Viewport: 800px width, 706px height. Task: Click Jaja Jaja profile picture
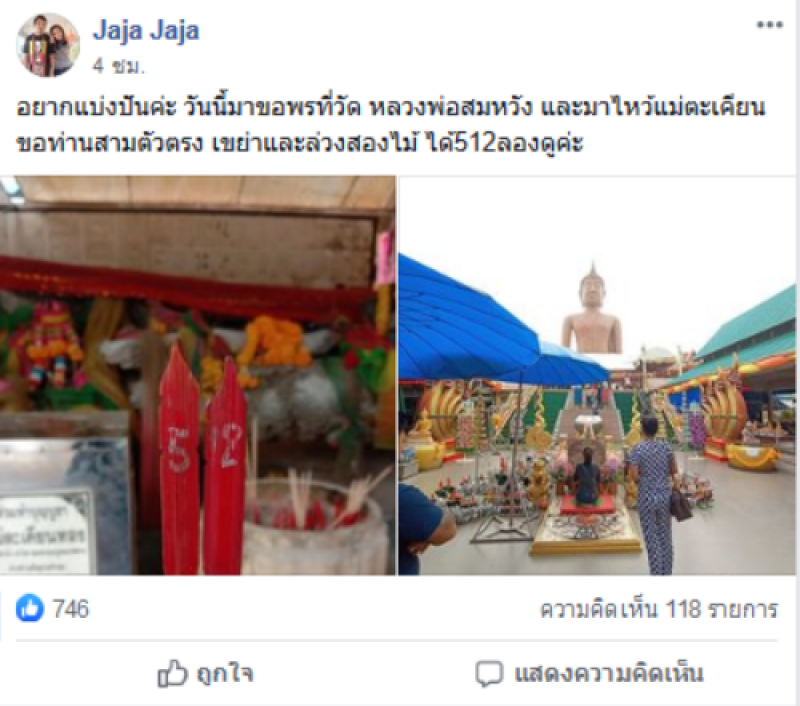click(x=48, y=45)
